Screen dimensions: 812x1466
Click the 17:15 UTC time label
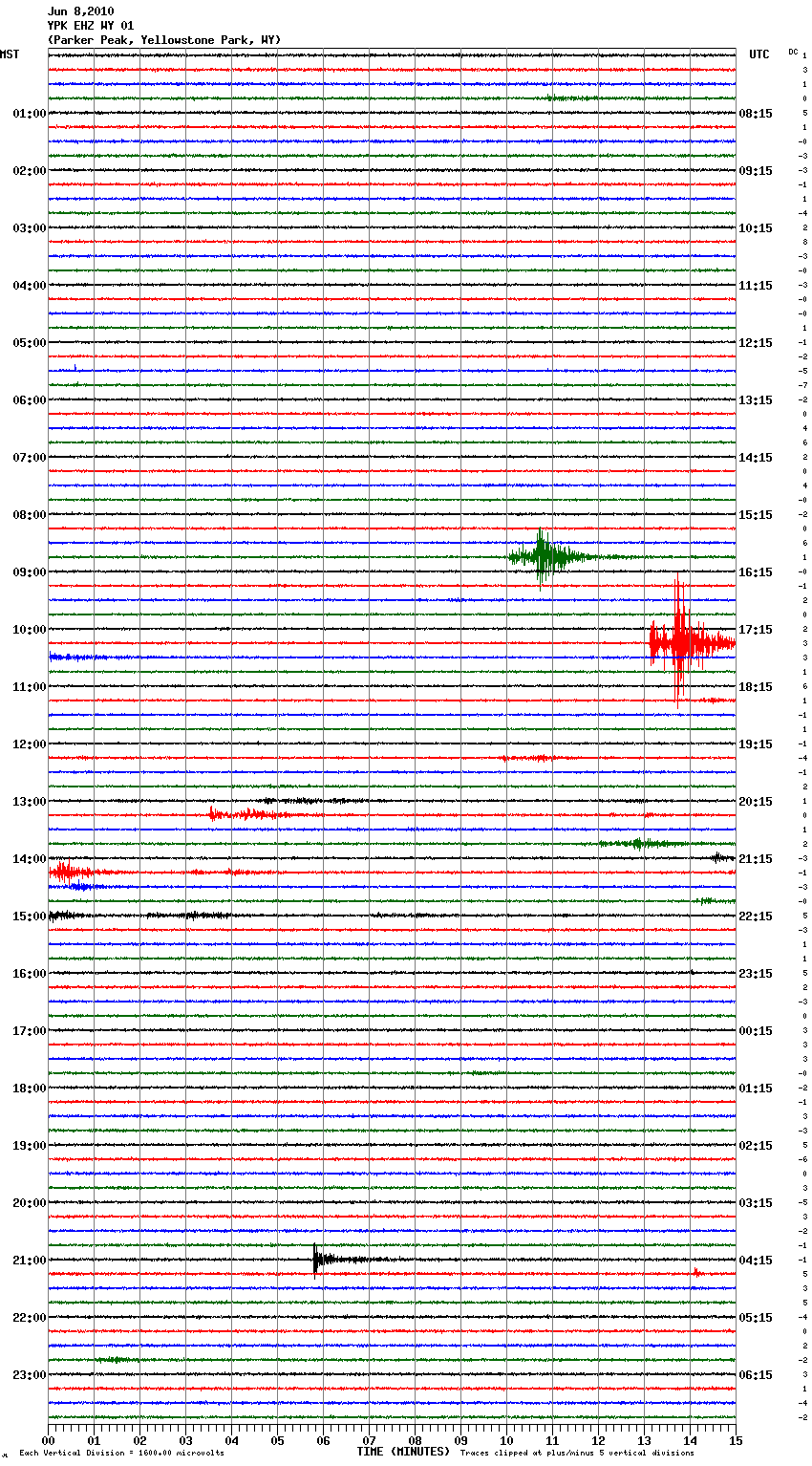756,630
